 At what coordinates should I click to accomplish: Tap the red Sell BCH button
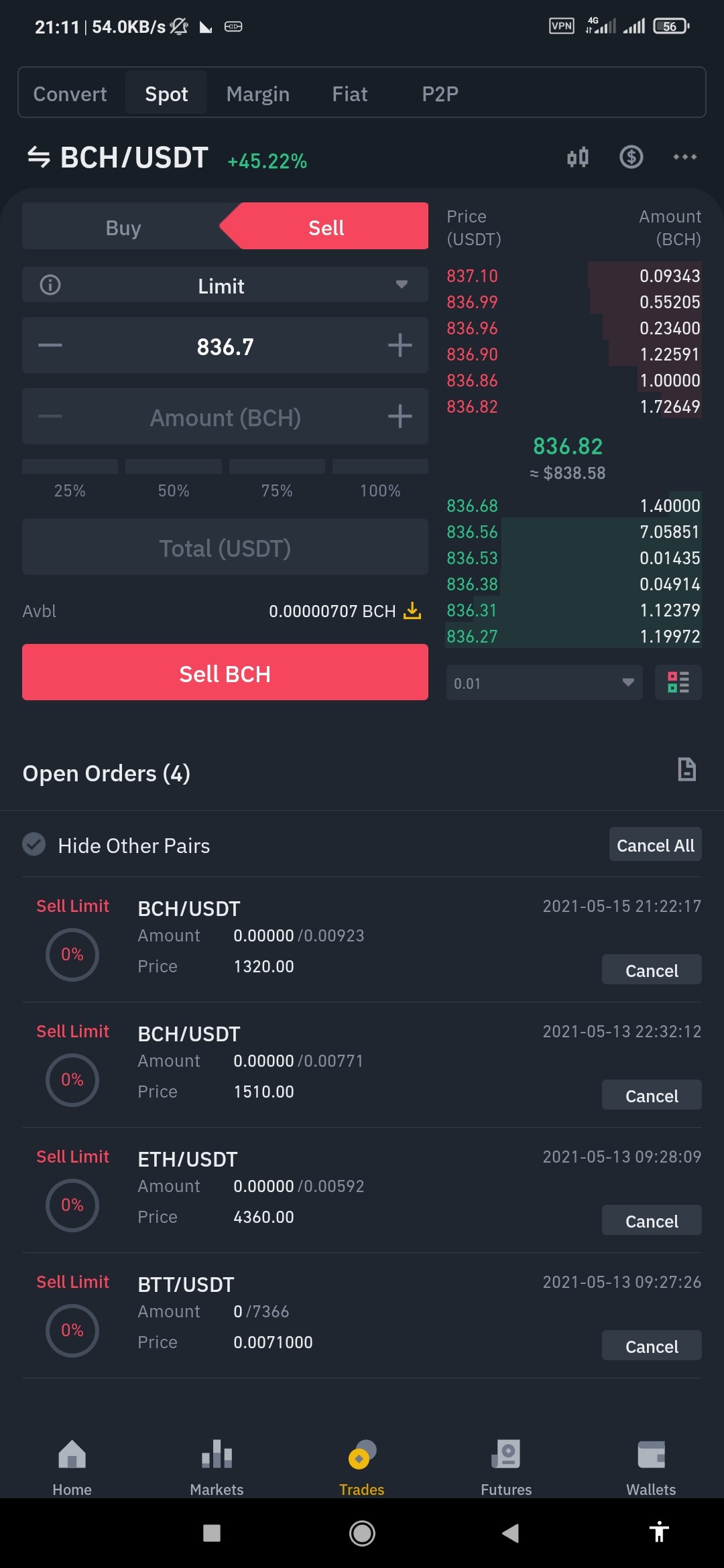pyautogui.click(x=225, y=672)
